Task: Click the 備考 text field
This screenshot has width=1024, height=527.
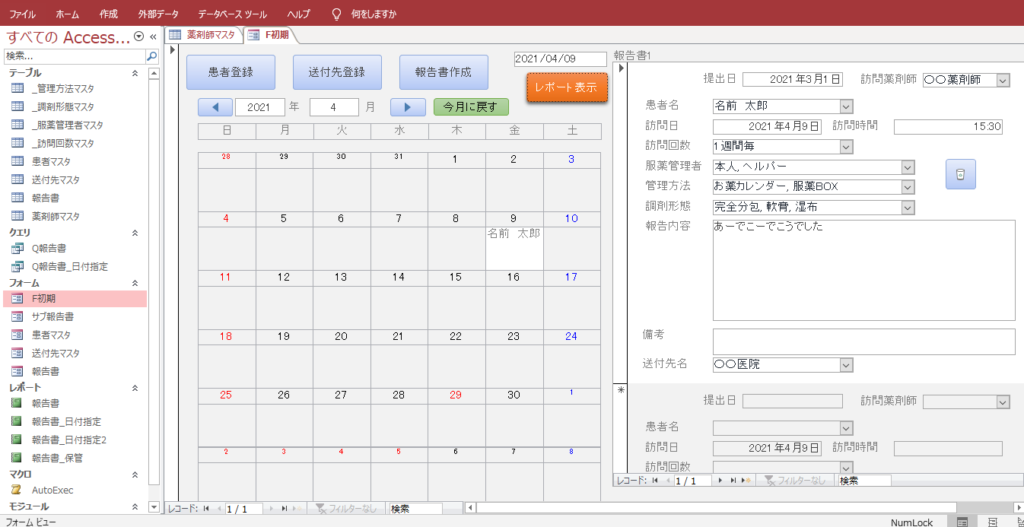Action: [863, 341]
